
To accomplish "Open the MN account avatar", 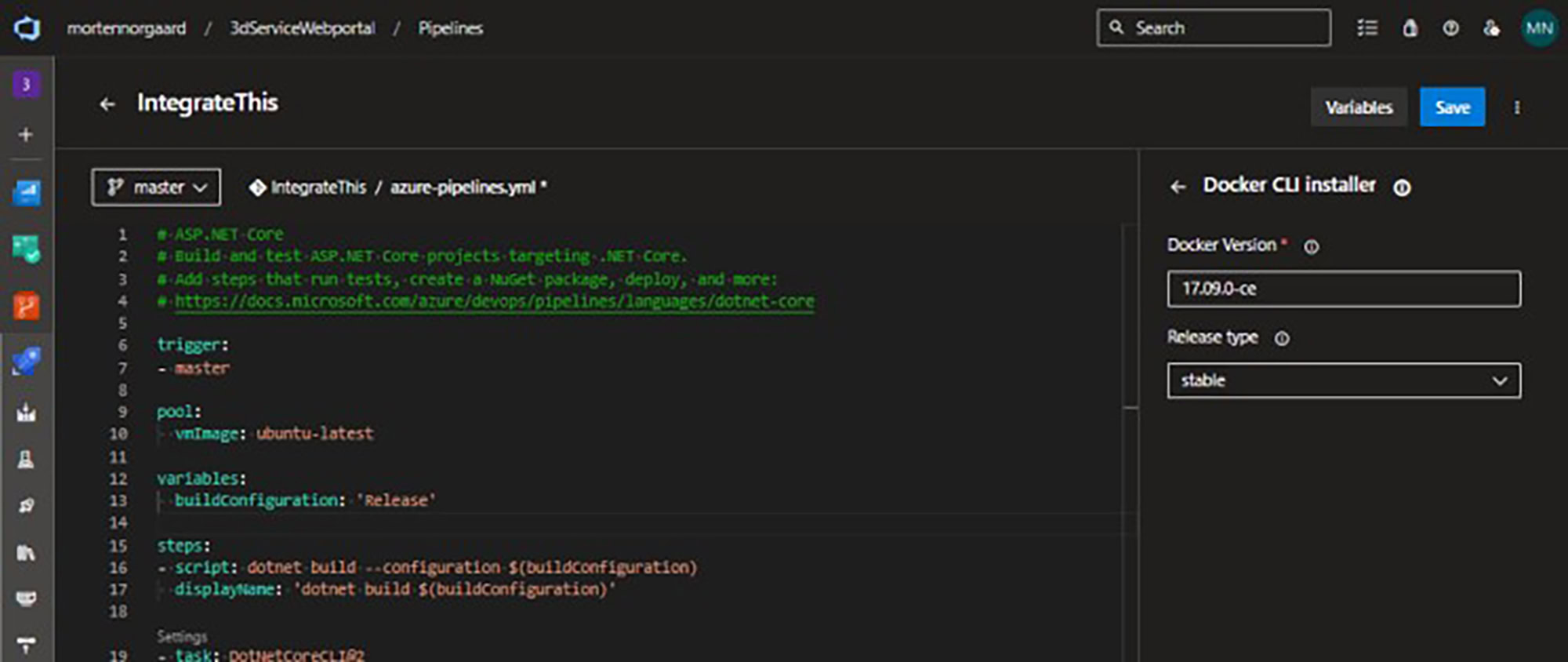I will 1539,28.
